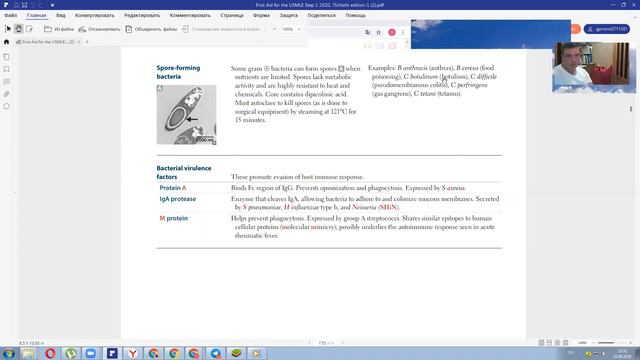The image size is (640, 360).
Task: Open the Защита tab
Action: click(289, 15)
